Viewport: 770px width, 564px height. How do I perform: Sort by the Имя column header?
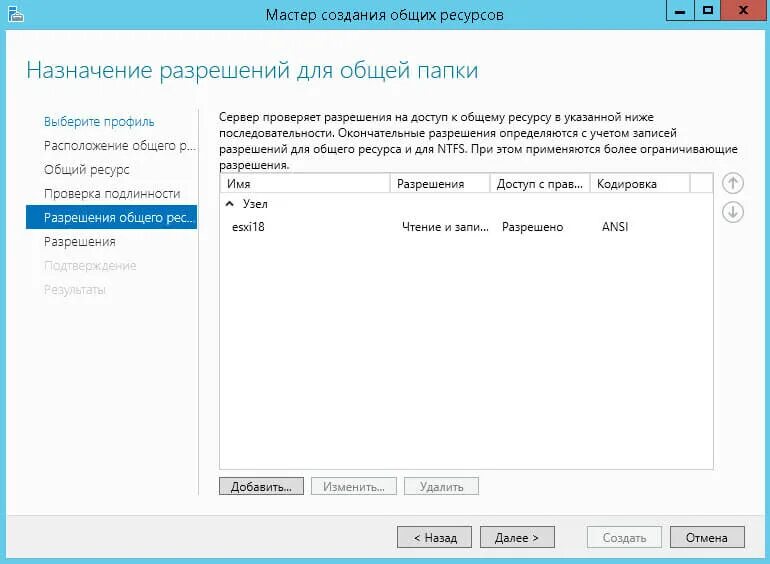[305, 184]
